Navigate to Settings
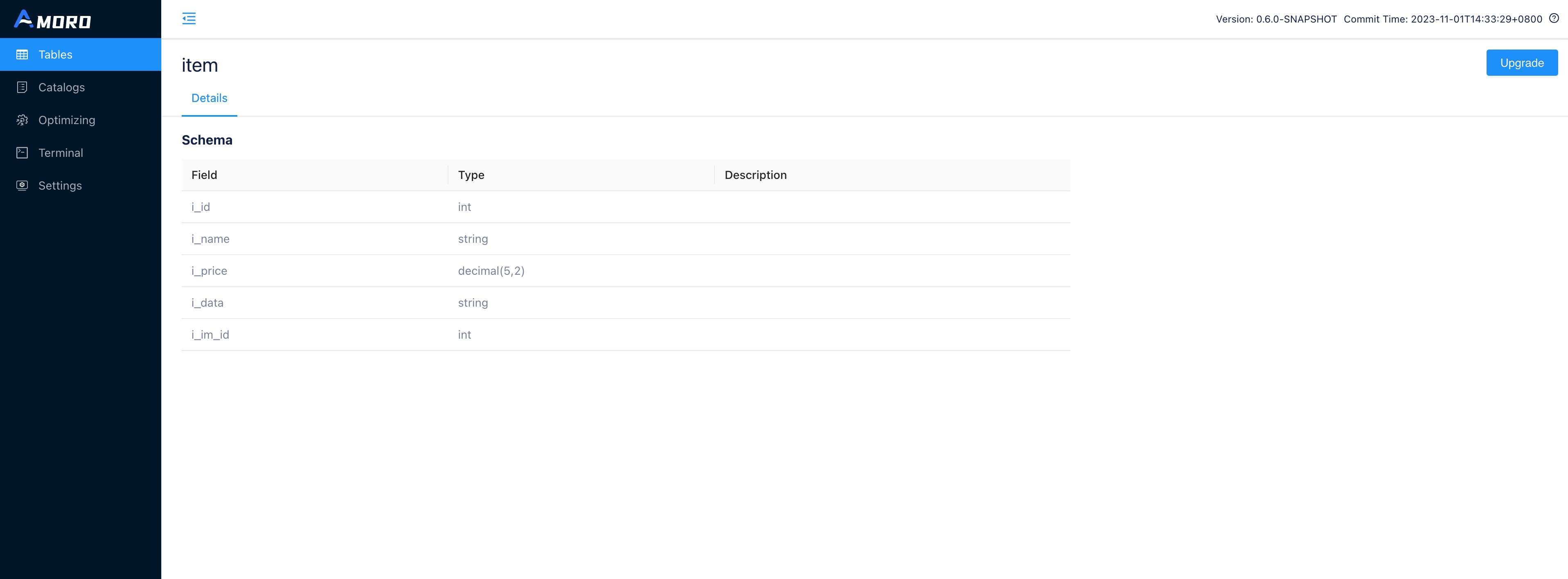Viewport: 1568px width, 579px height. [60, 185]
